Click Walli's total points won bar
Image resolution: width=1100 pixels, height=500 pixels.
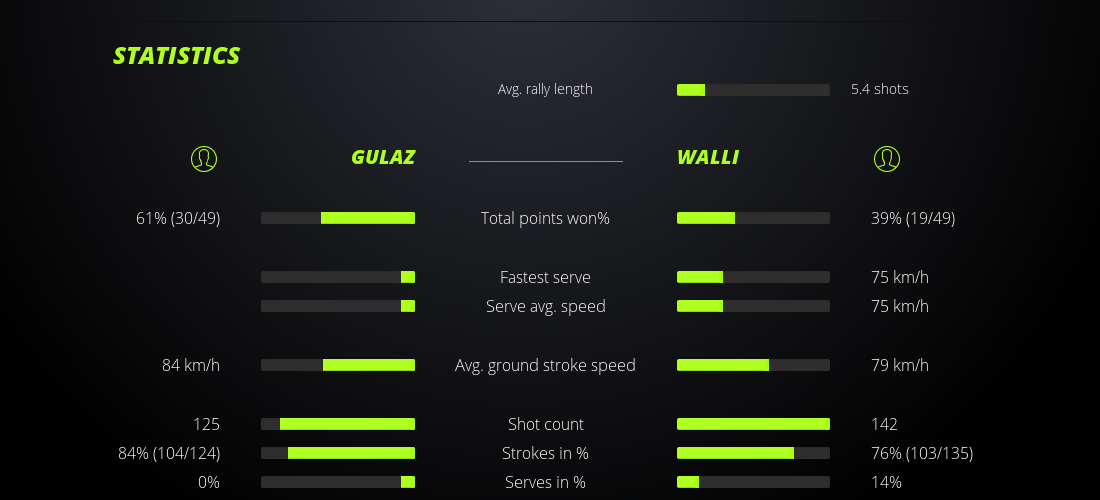pos(753,218)
